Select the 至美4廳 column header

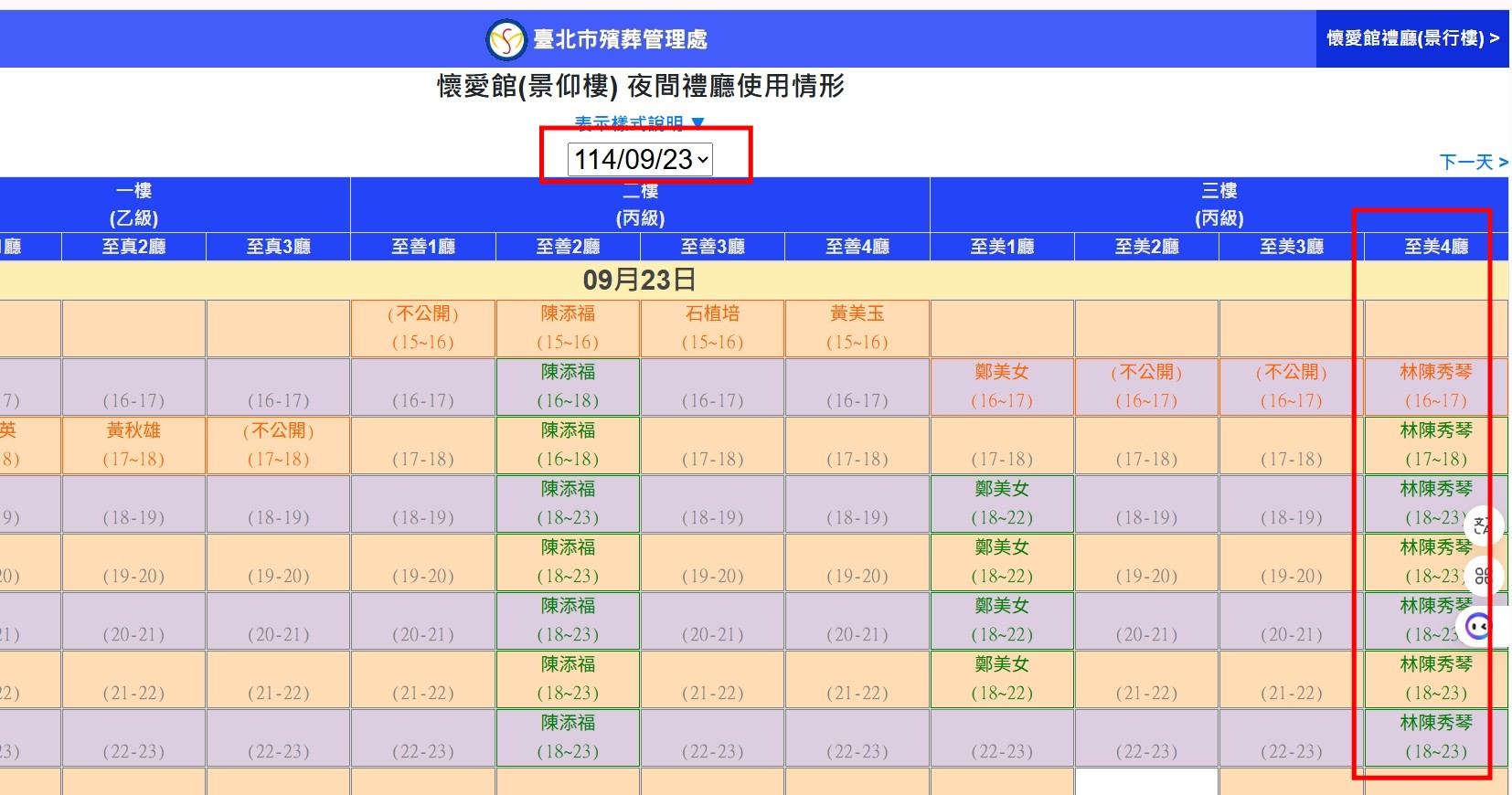[x=1436, y=247]
